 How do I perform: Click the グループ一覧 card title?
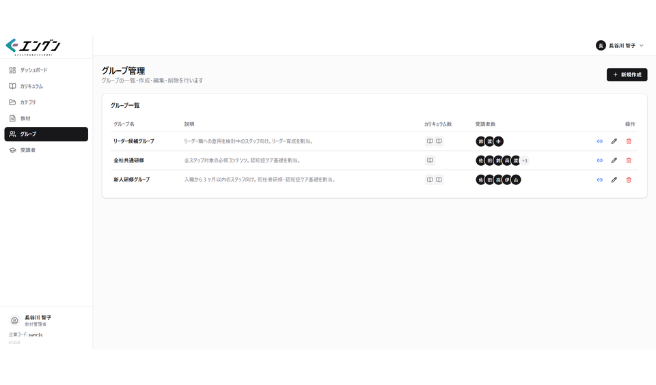[125, 105]
